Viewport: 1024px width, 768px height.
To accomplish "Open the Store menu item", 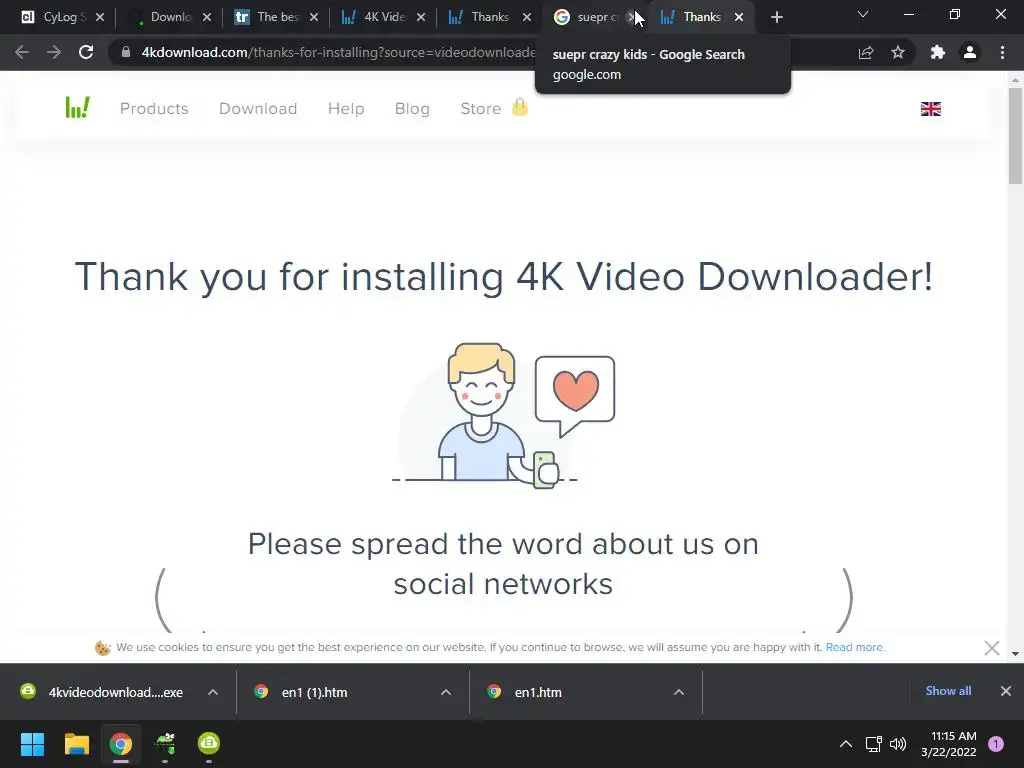I will coord(481,108).
